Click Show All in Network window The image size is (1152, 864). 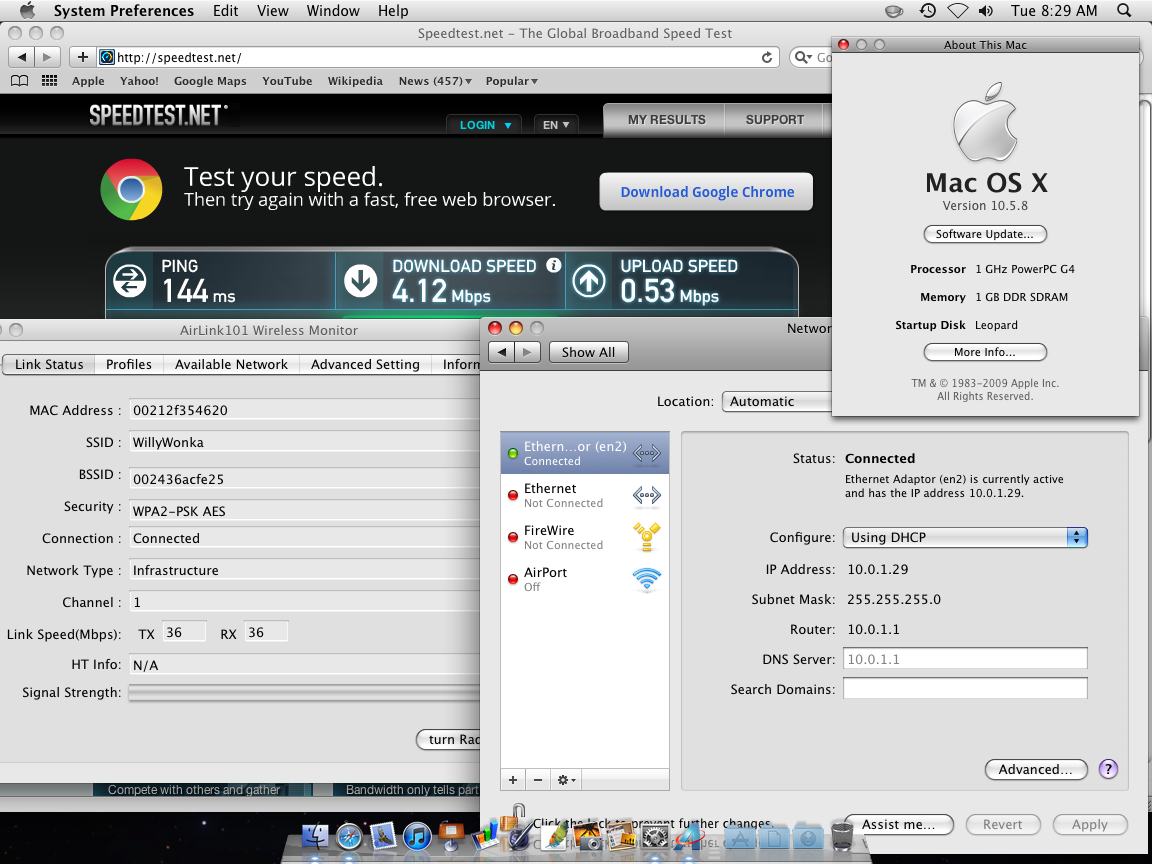pos(588,352)
